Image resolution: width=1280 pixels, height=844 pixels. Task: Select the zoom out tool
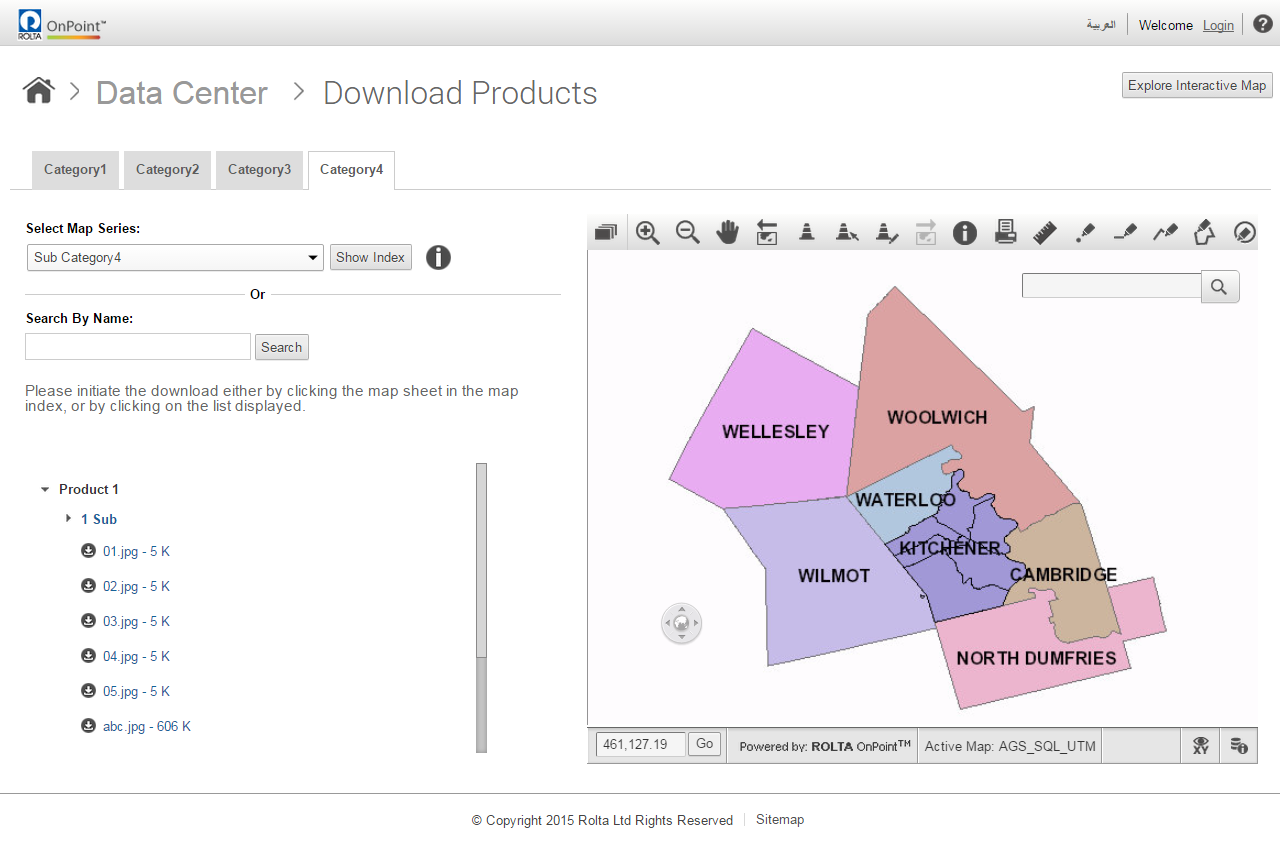[x=687, y=233]
